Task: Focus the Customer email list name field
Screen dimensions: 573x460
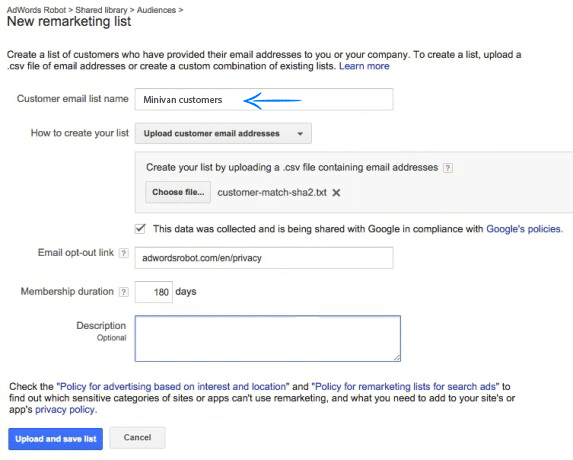Action: coord(264,99)
